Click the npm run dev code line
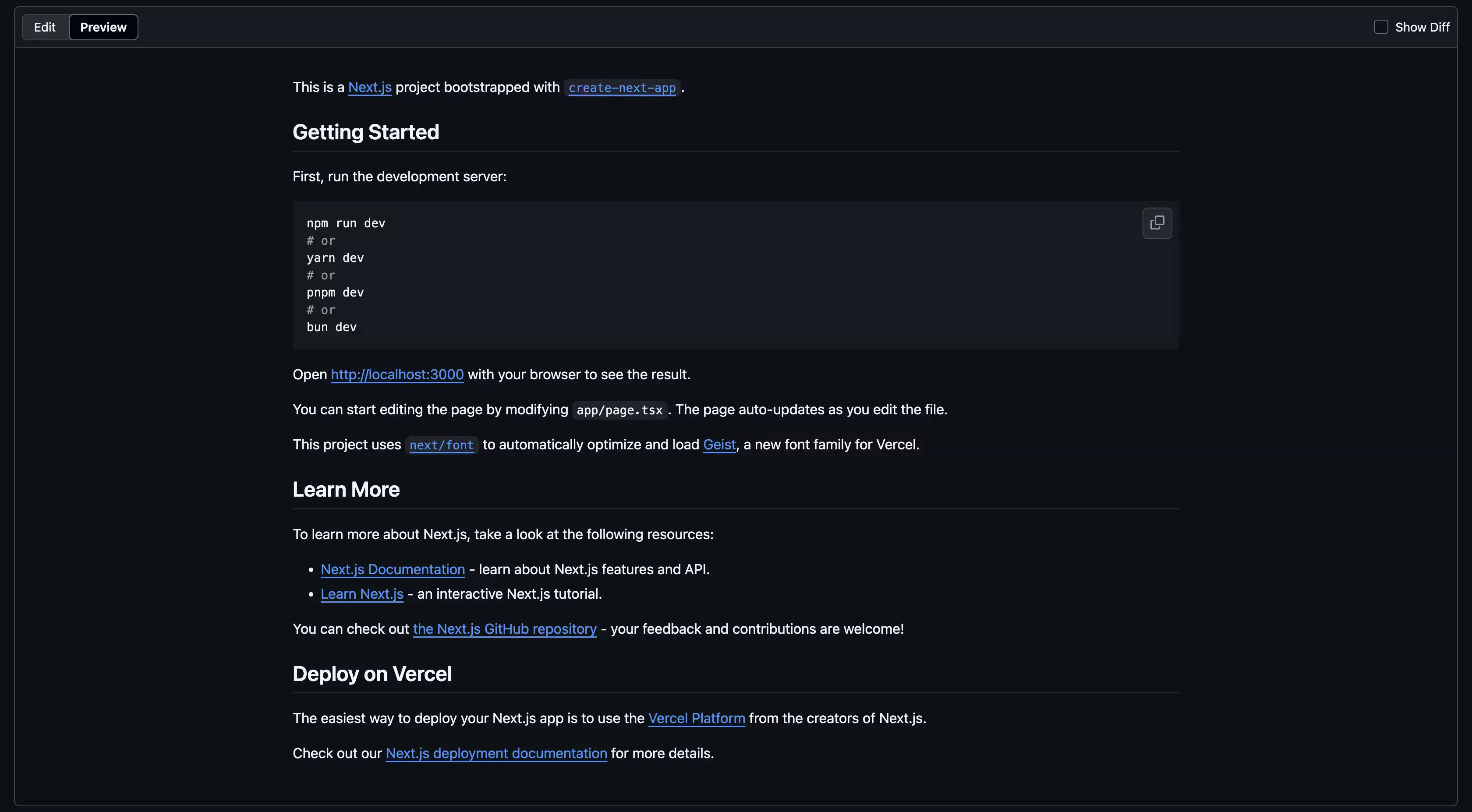1472x812 pixels. click(x=346, y=223)
